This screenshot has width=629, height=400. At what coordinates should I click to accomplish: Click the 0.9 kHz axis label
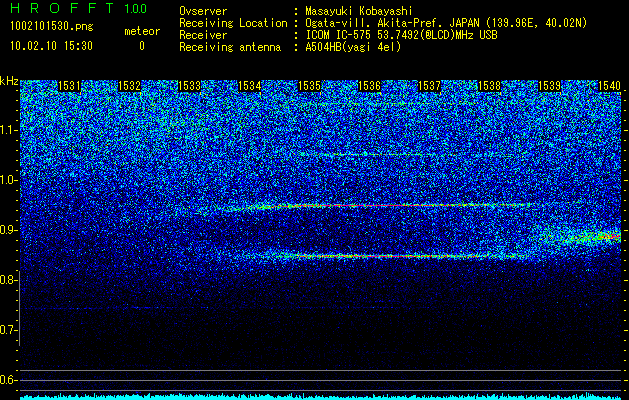coord(8,230)
